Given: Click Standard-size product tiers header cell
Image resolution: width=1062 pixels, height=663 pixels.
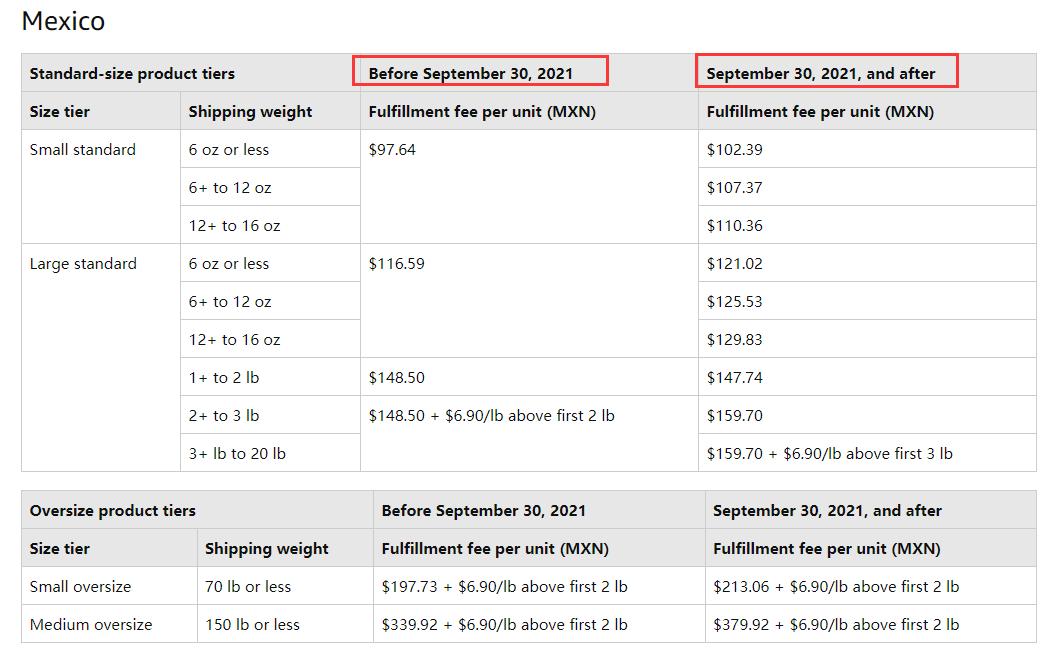Looking at the screenshot, I should click(132, 73).
